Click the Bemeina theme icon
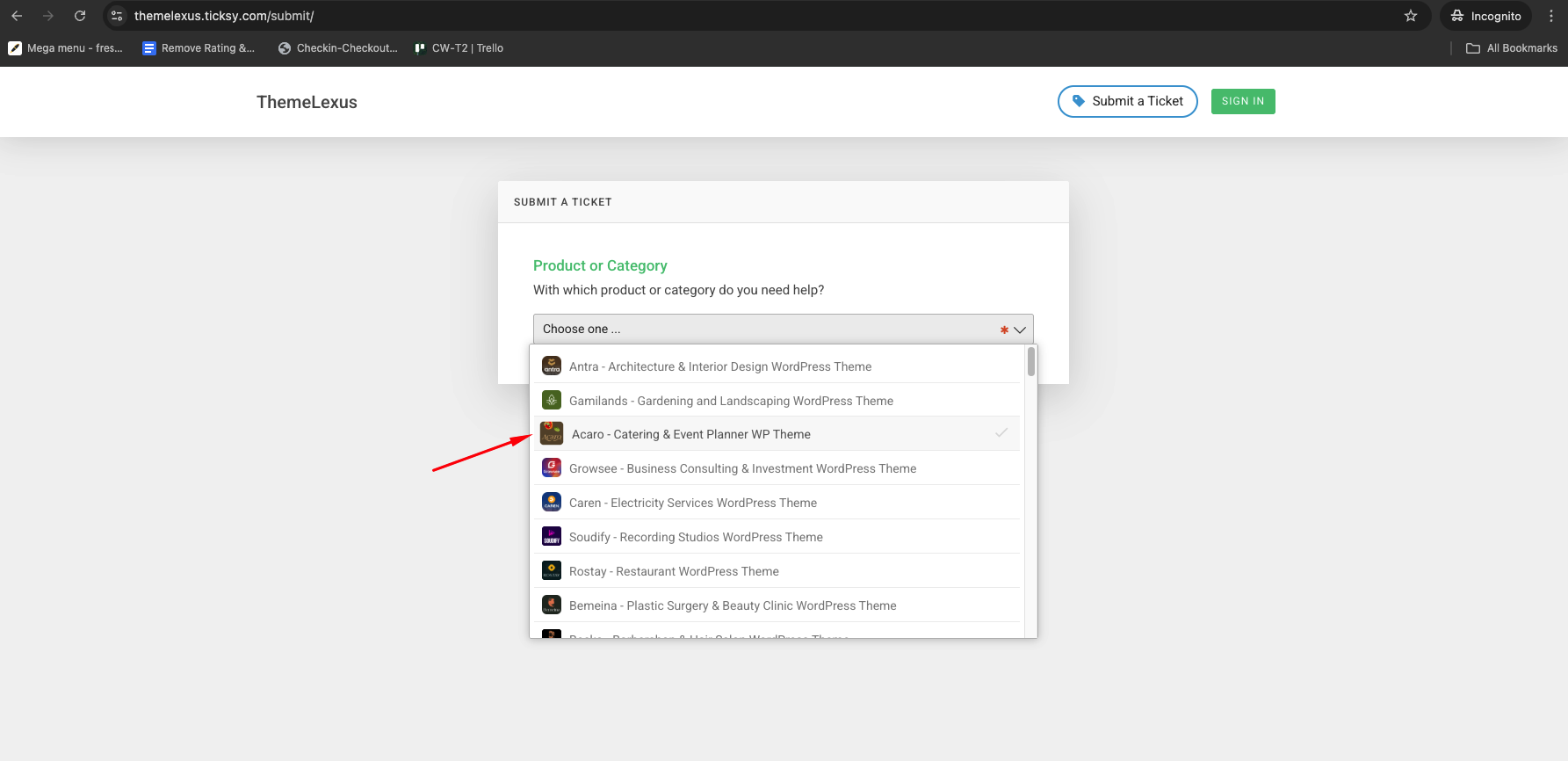 552,605
